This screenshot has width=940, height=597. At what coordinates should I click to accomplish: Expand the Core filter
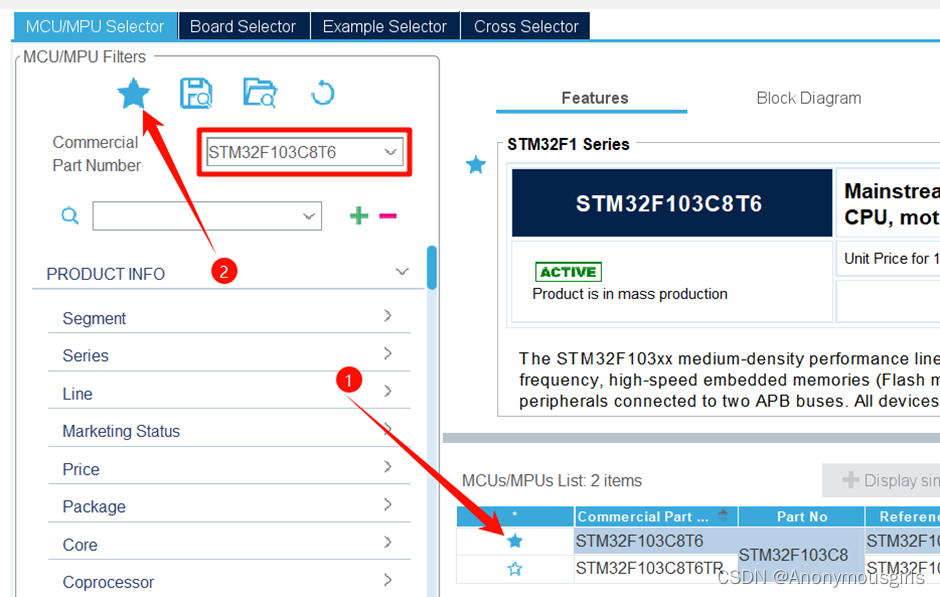[388, 542]
